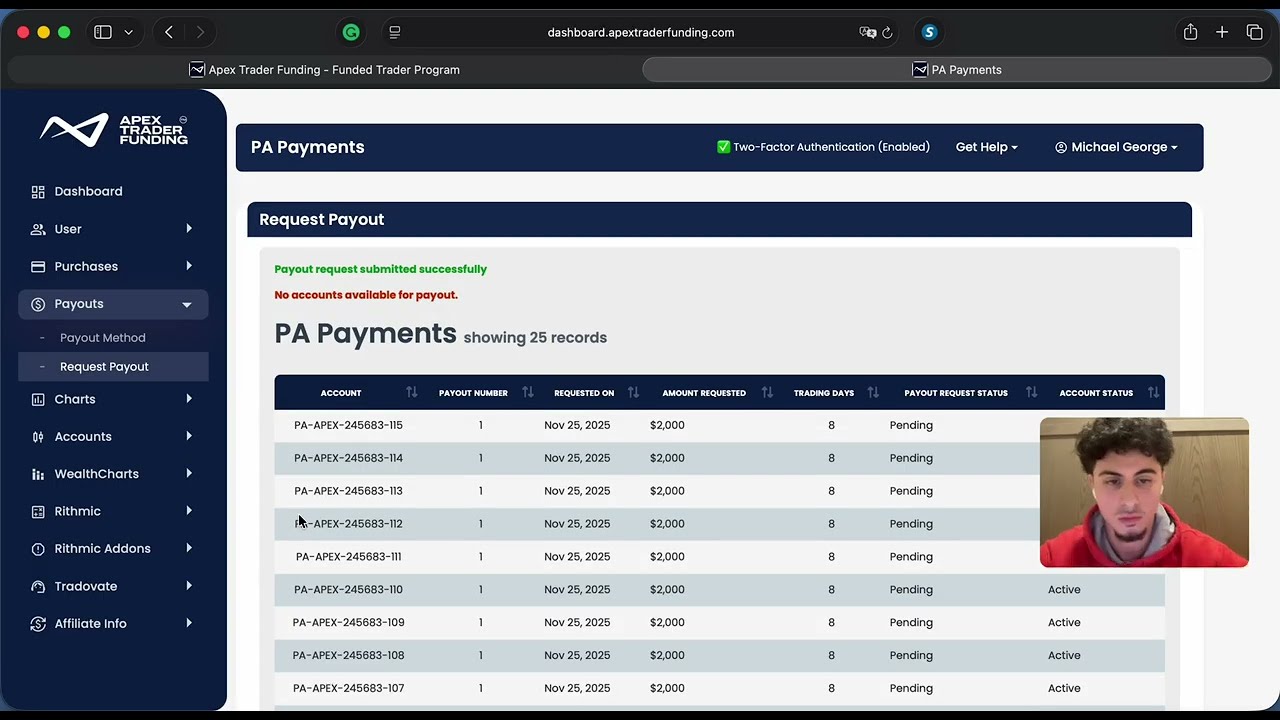
Task: Sort by Requested On column arrows
Action: pyautogui.click(x=633, y=393)
